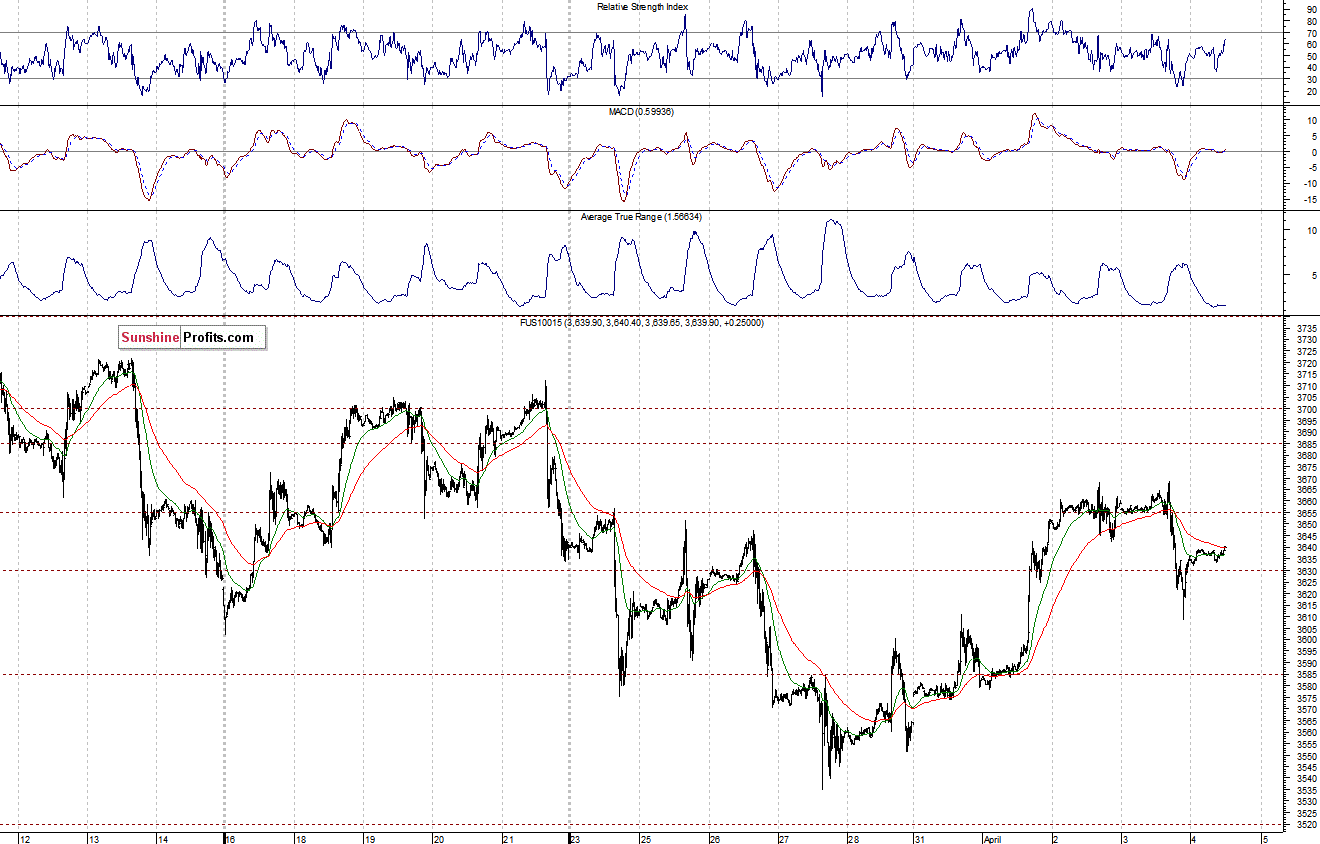Click the 19 date label on time axis
The height and width of the screenshot is (844, 1320).
[x=370, y=839]
